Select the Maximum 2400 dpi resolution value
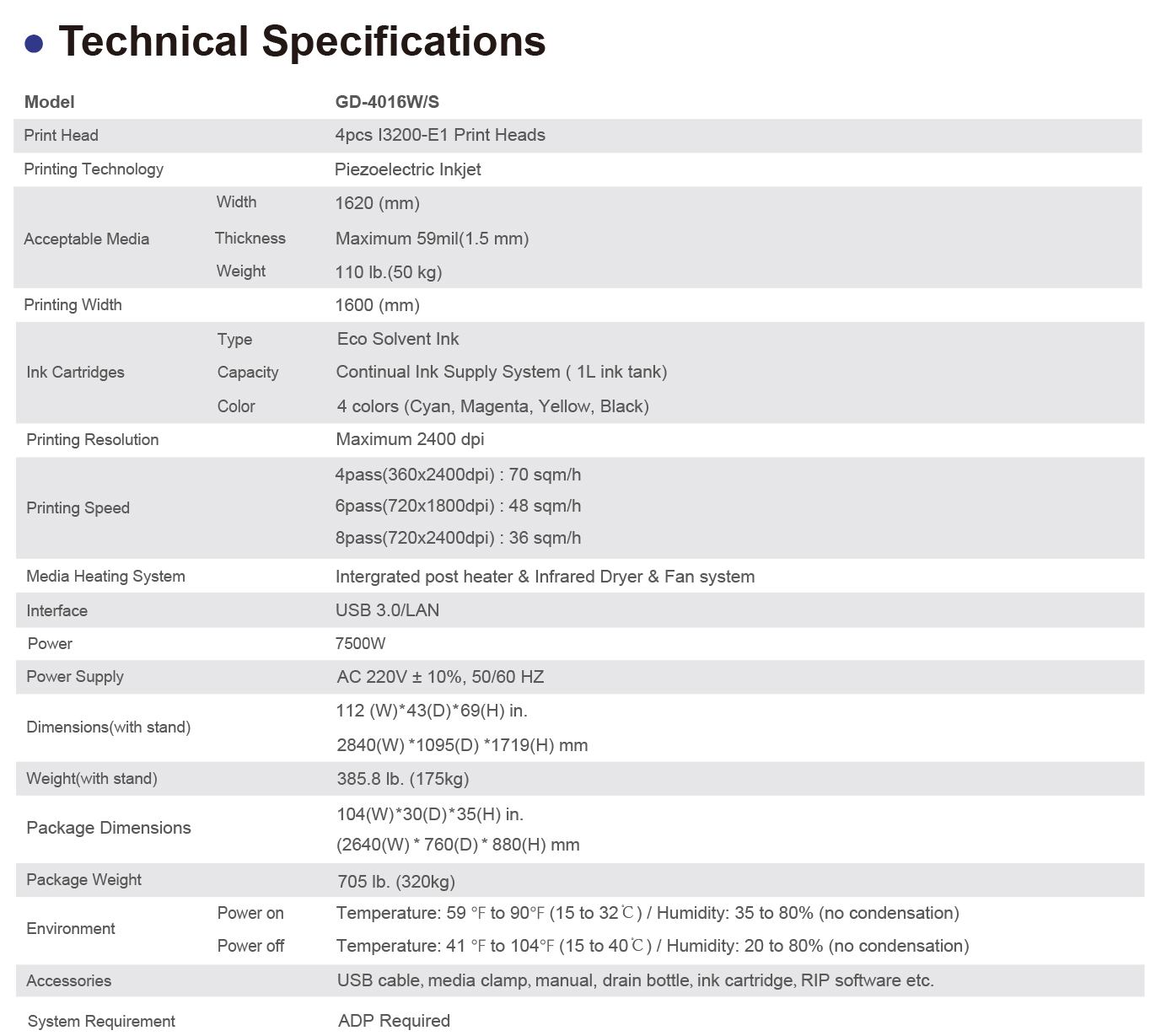1161x1036 pixels. 410,439
